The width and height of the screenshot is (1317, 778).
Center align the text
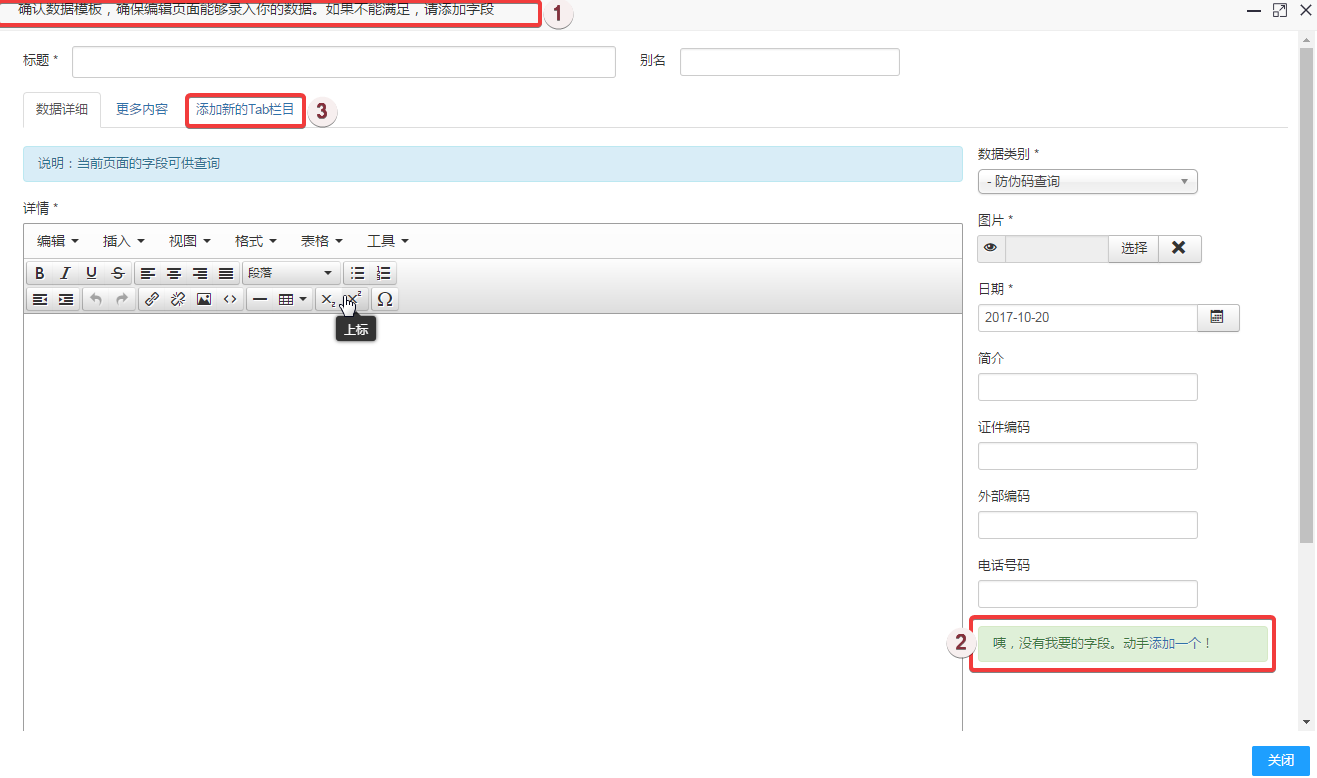[x=174, y=273]
